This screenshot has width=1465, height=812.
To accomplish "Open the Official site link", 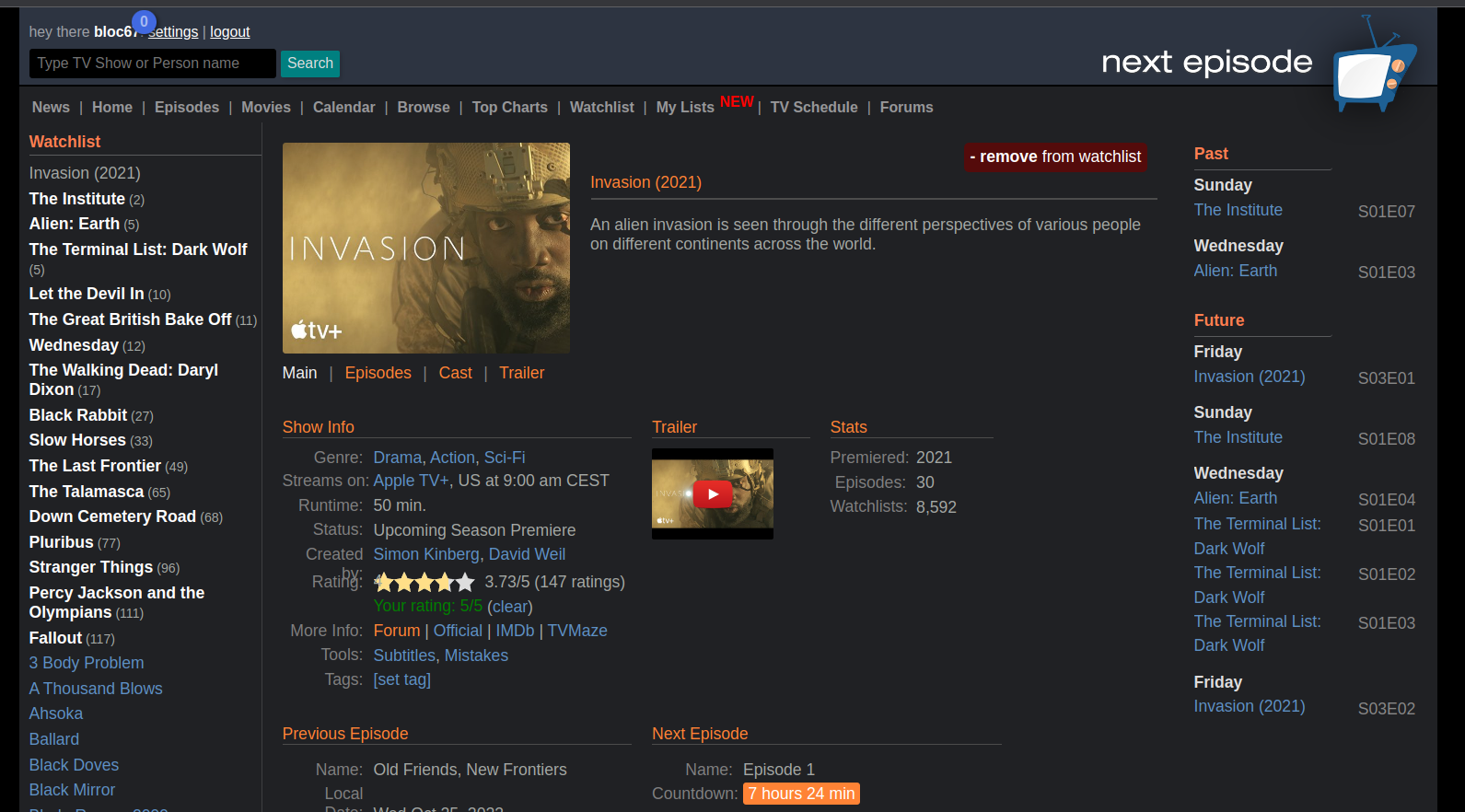I will [x=458, y=631].
